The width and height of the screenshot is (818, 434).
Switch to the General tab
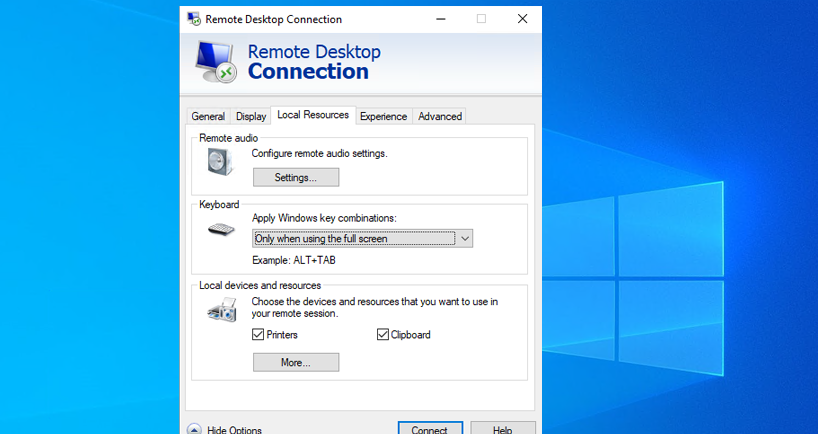tap(208, 116)
